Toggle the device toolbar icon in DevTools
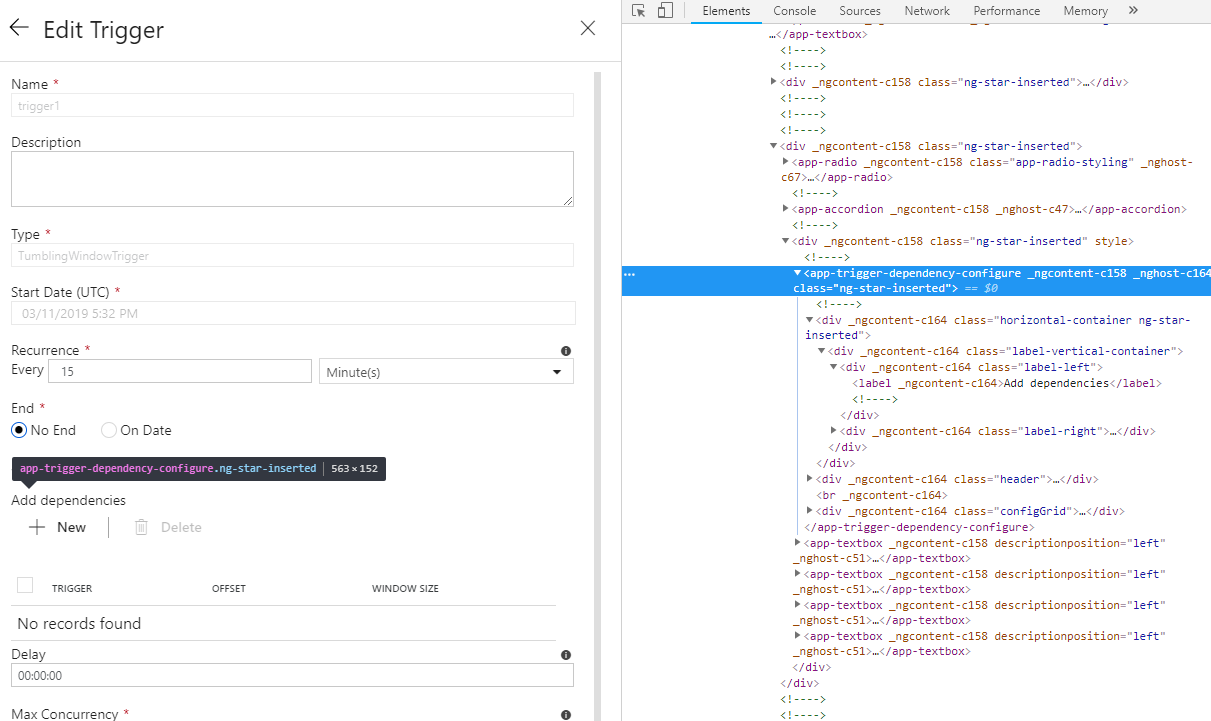Viewport: 1211px width, 721px height. pos(664,10)
